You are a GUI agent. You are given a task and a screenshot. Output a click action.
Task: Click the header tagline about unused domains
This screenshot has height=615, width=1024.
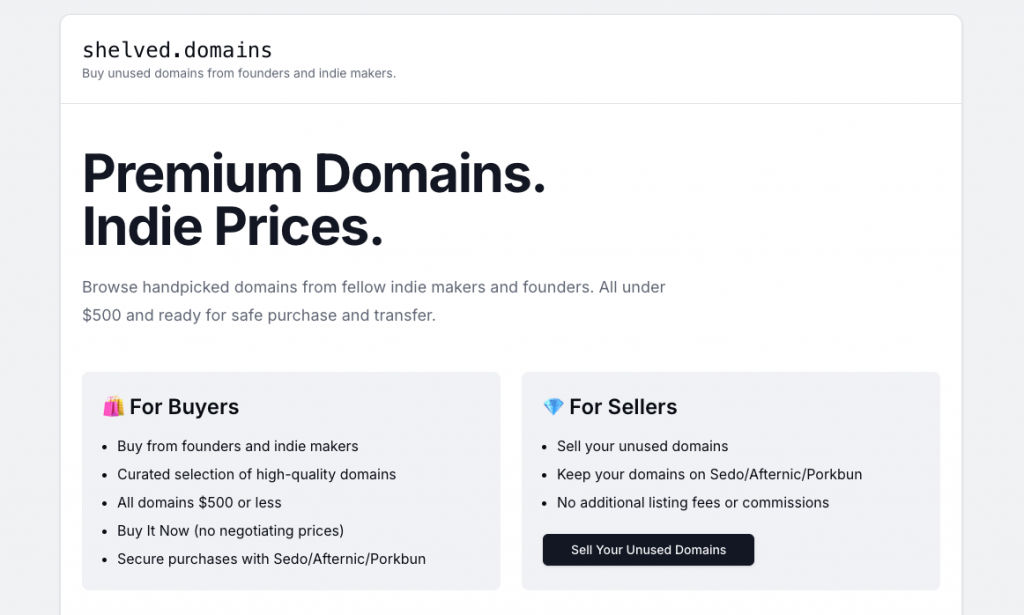239,73
